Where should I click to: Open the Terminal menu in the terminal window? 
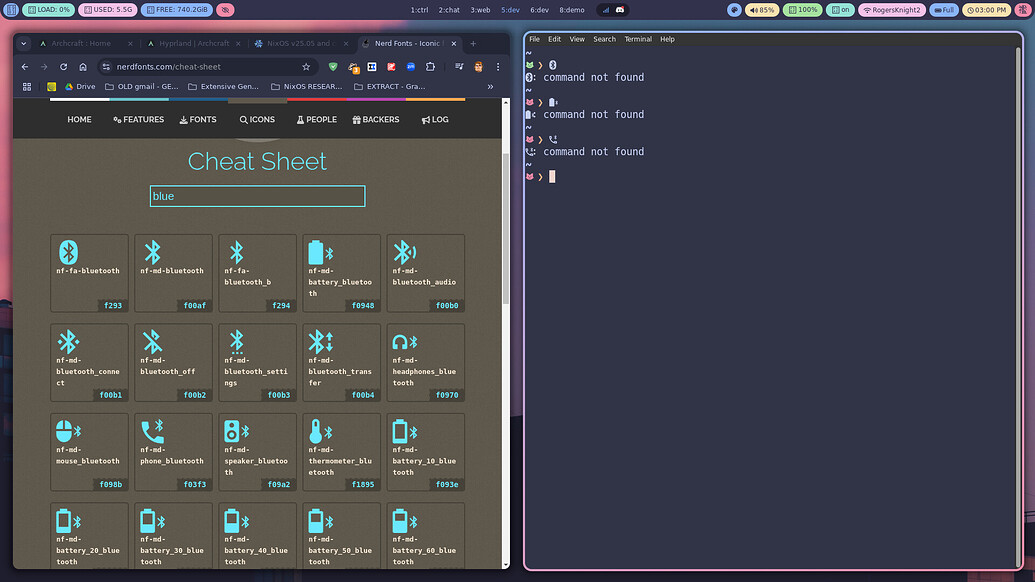click(638, 39)
